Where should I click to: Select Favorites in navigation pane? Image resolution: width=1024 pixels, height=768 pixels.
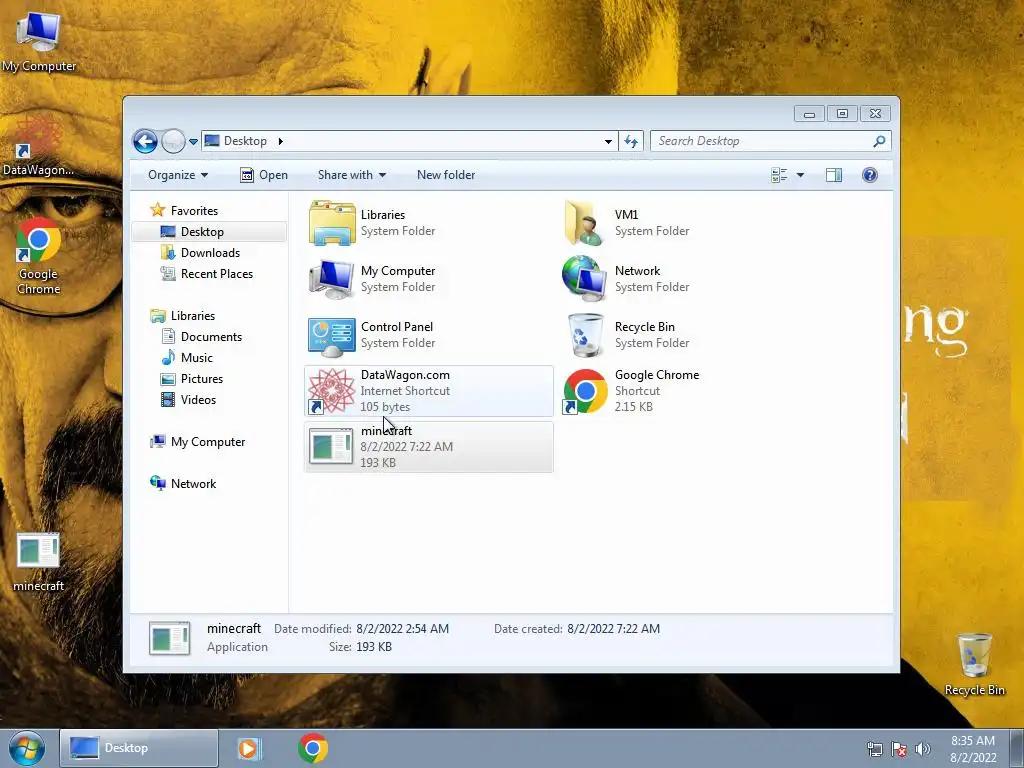pos(194,211)
